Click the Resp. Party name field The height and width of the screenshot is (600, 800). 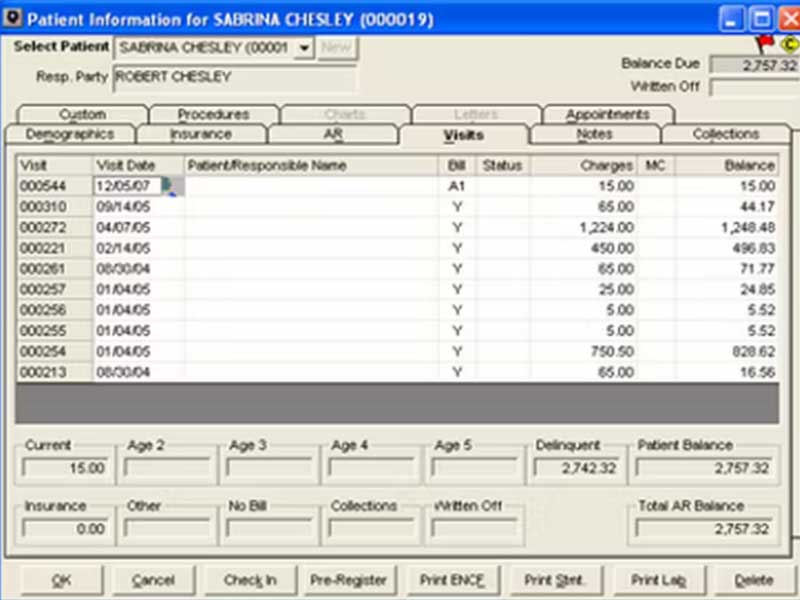click(235, 78)
